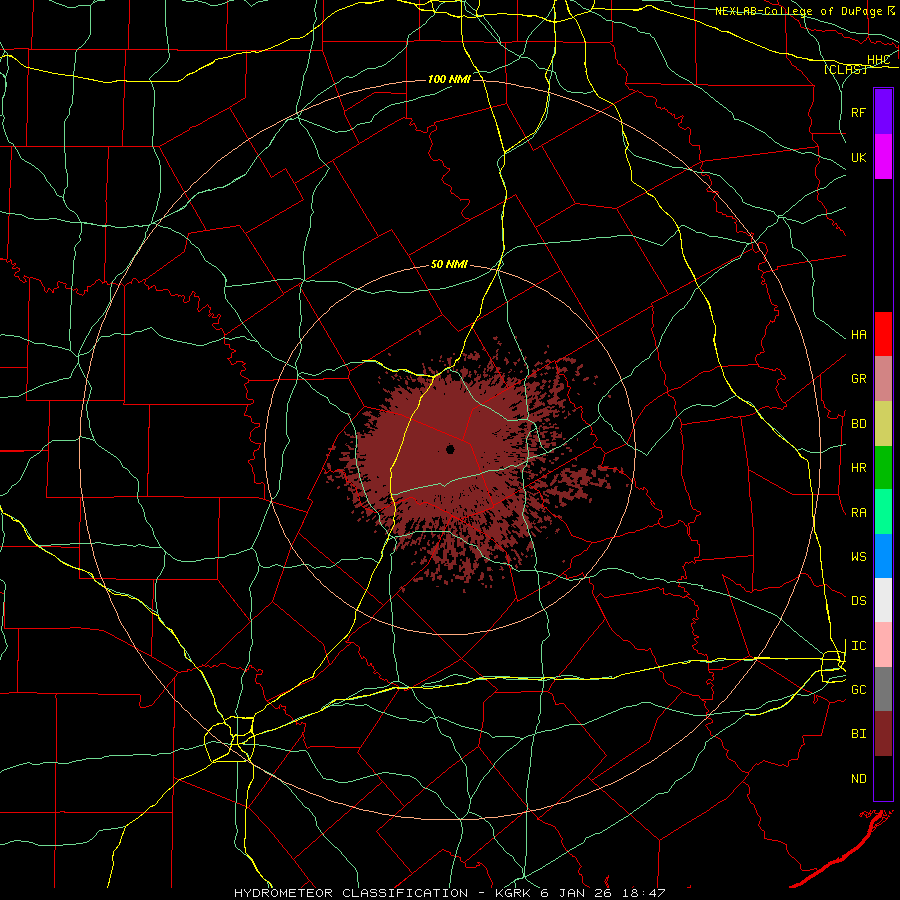Click the WS blue legend swatch

click(883, 556)
